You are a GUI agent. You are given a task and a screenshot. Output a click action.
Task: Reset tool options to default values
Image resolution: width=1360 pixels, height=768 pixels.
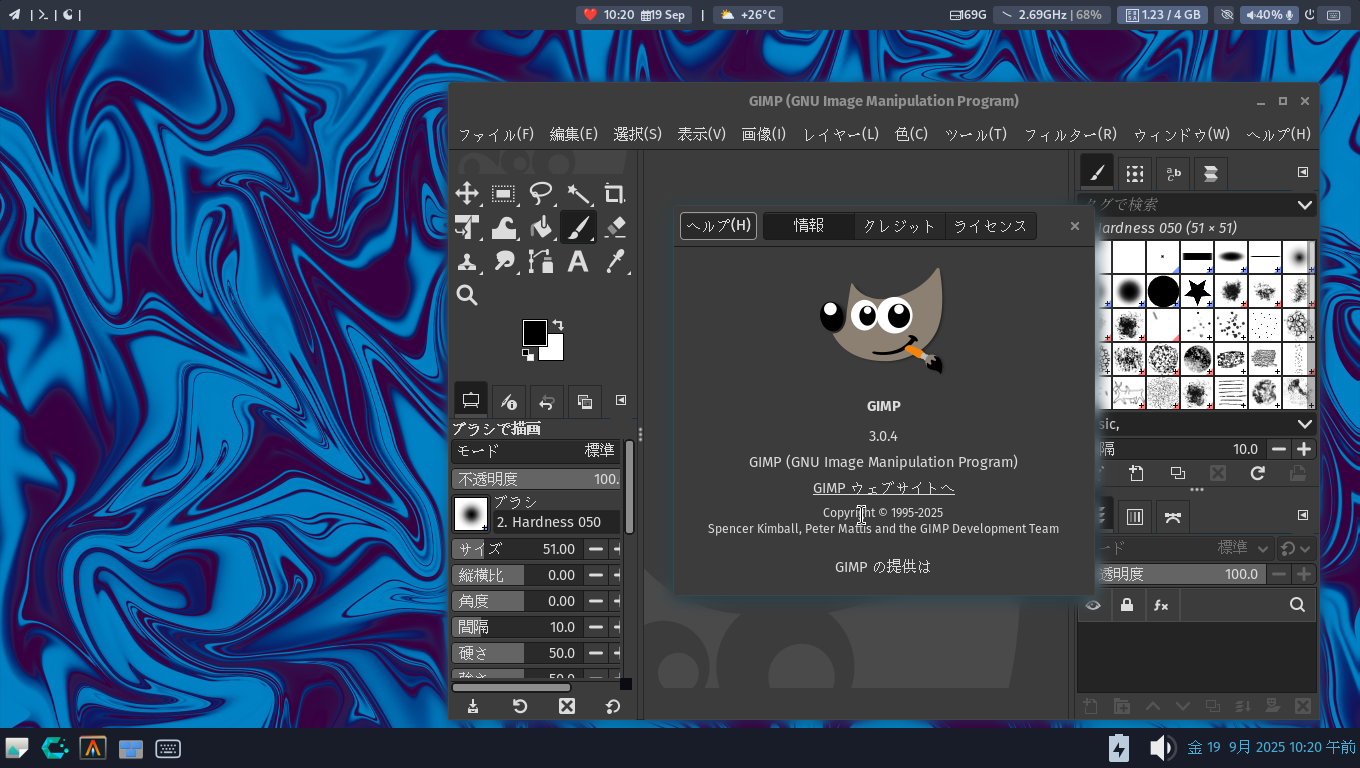tap(613, 706)
